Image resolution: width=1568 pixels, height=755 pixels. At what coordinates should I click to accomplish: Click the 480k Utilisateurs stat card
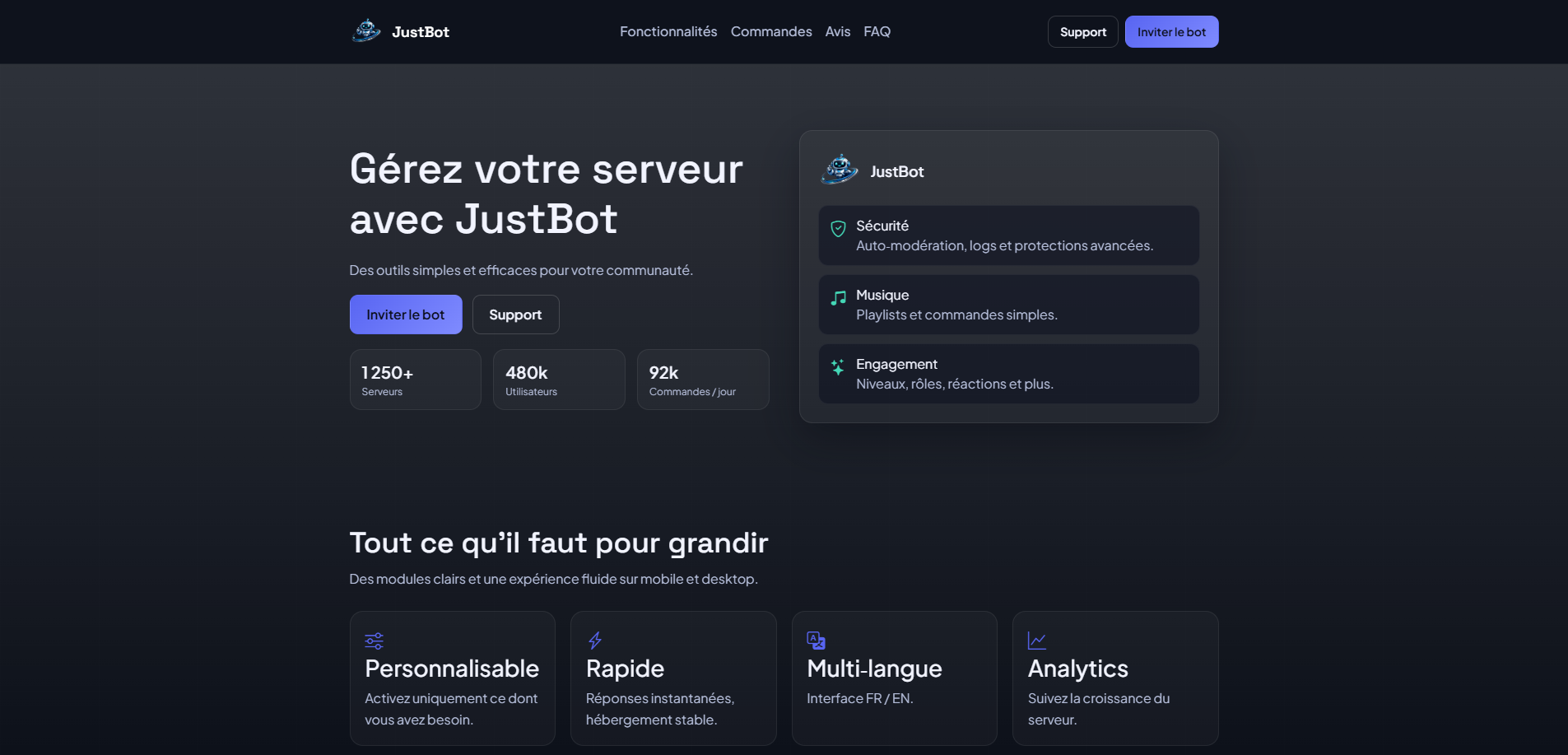pyautogui.click(x=559, y=380)
